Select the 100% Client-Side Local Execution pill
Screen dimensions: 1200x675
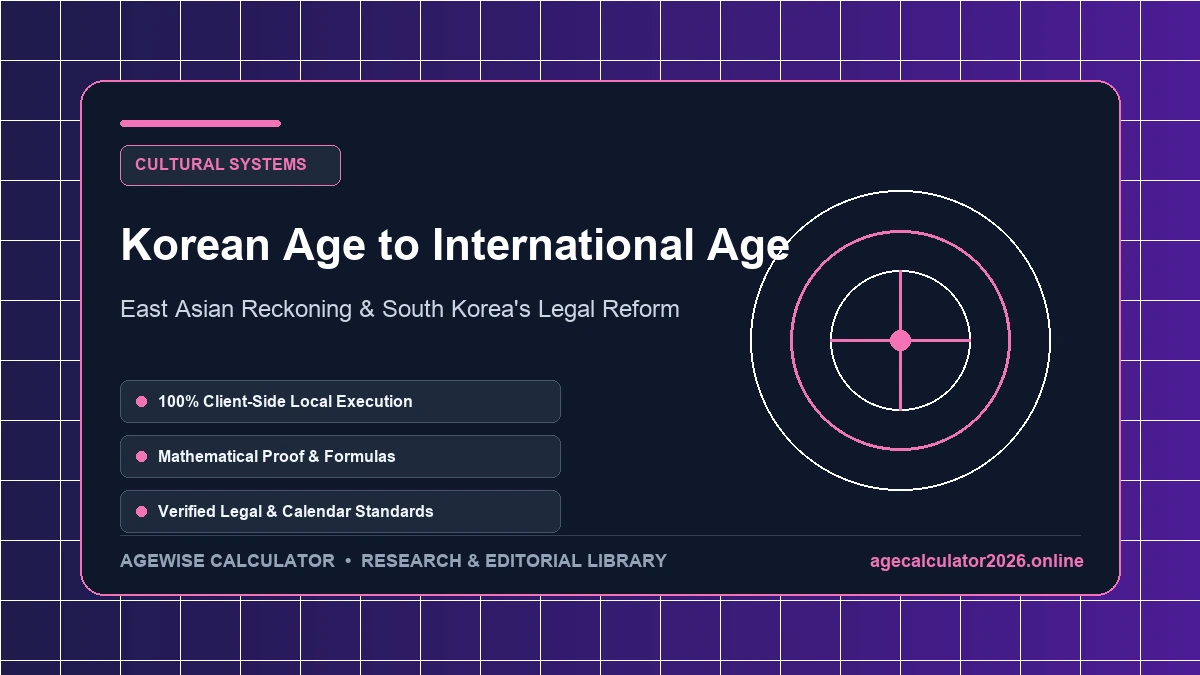pyautogui.click(x=340, y=401)
